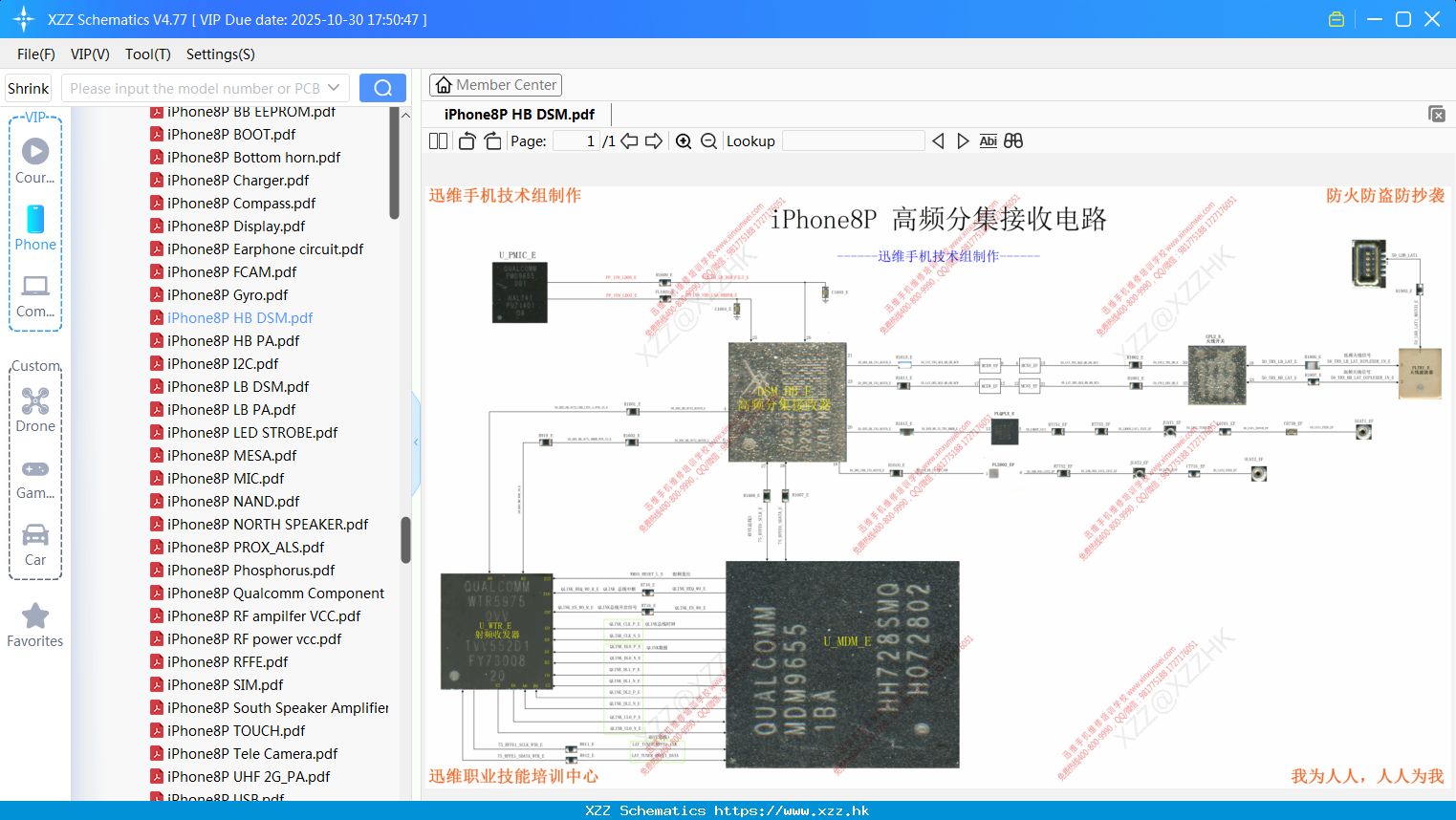Open iPhone8P FCAM.pdf
The width and height of the screenshot is (1456, 820).
click(x=231, y=272)
